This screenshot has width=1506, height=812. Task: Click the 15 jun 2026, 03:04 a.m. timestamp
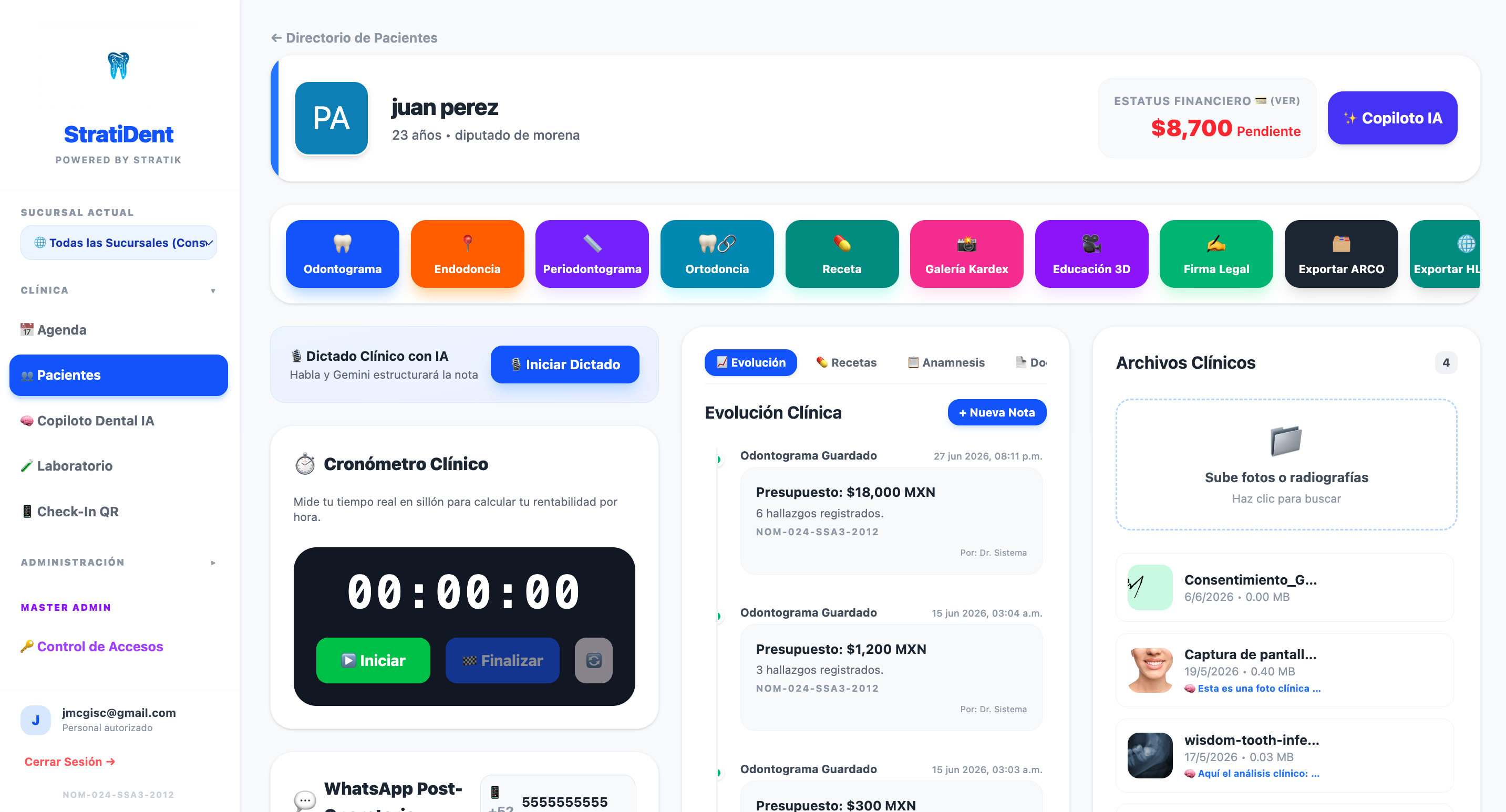[986, 613]
